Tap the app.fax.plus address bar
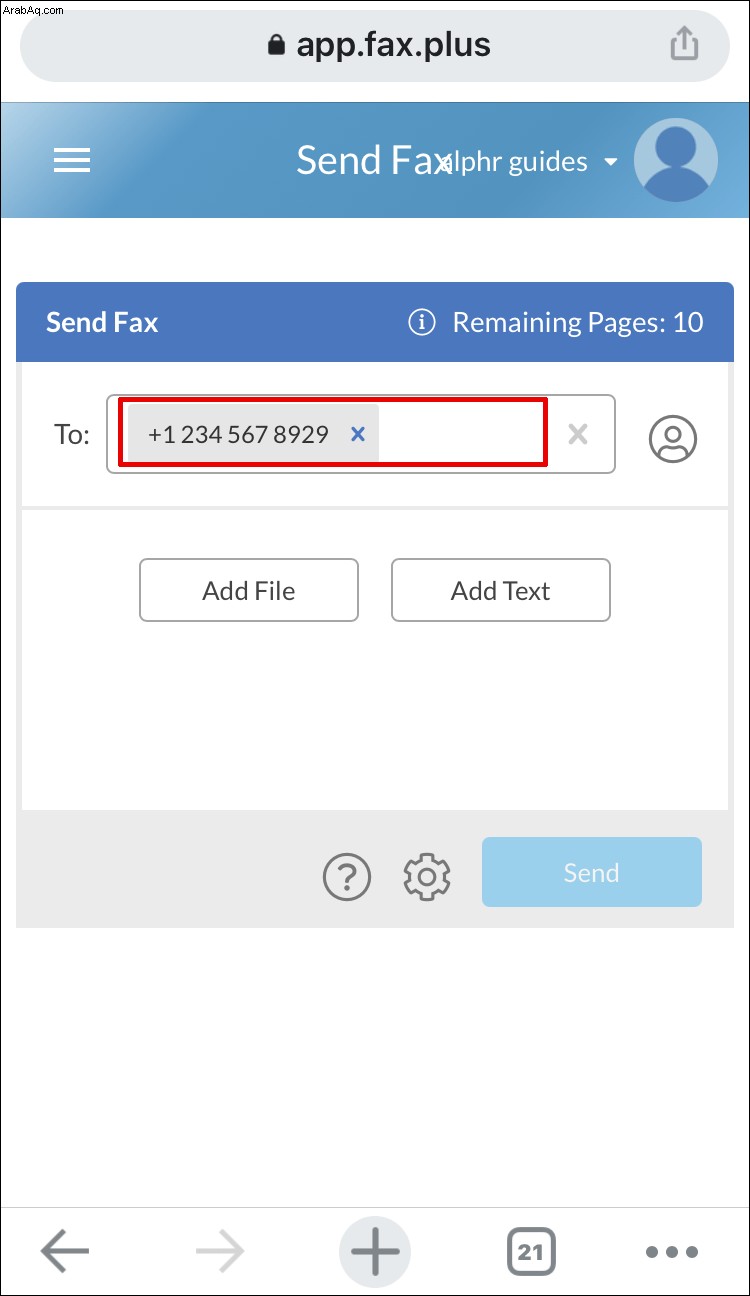This screenshot has height=1296, width=750. pos(375,45)
